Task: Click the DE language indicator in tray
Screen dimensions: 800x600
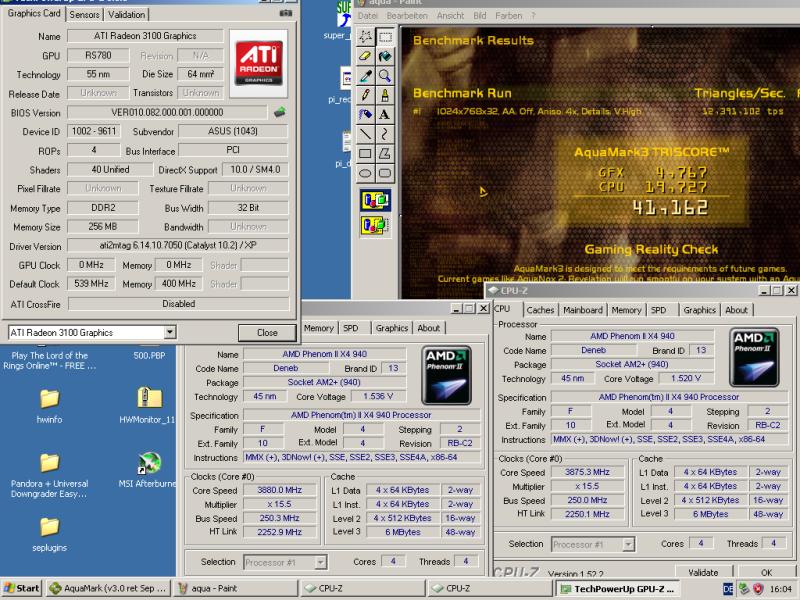Action: 728,589
